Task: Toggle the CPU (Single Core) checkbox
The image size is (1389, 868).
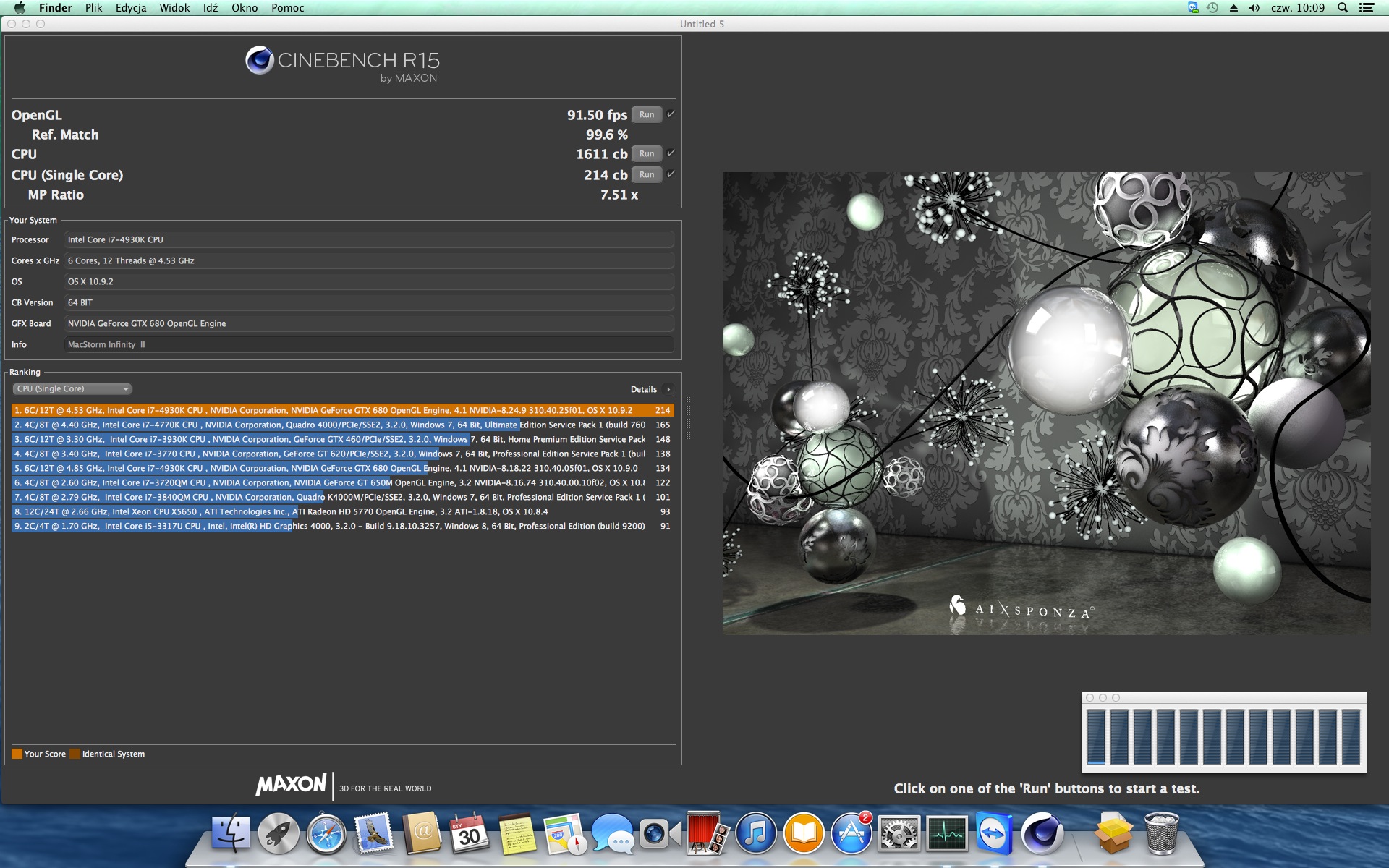Action: (x=671, y=174)
